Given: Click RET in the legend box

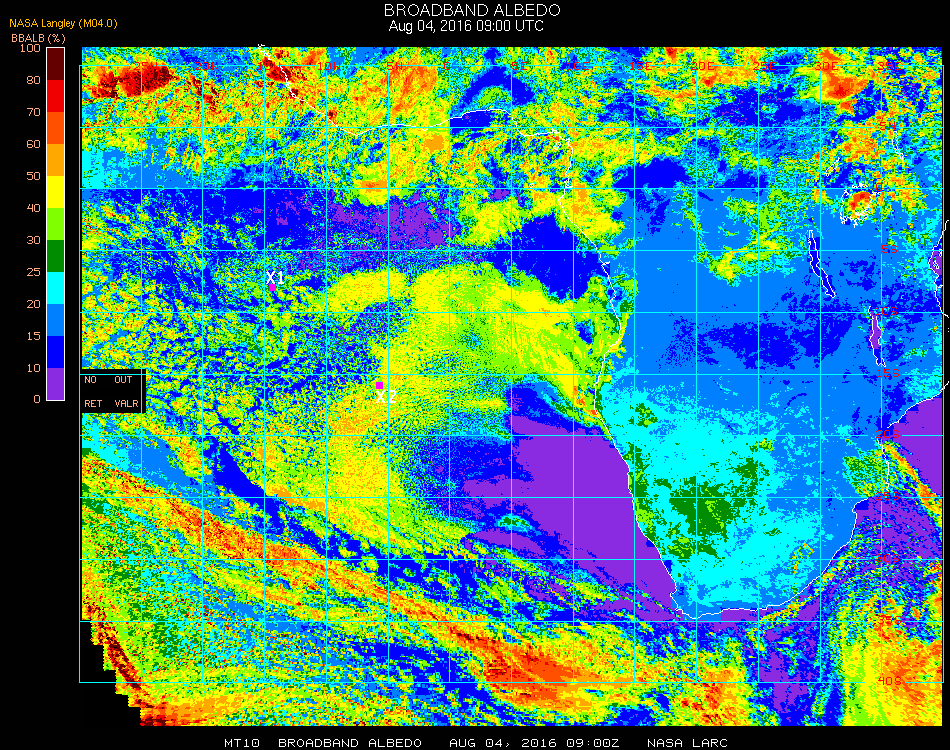Looking at the screenshot, I should pyautogui.click(x=93, y=403).
